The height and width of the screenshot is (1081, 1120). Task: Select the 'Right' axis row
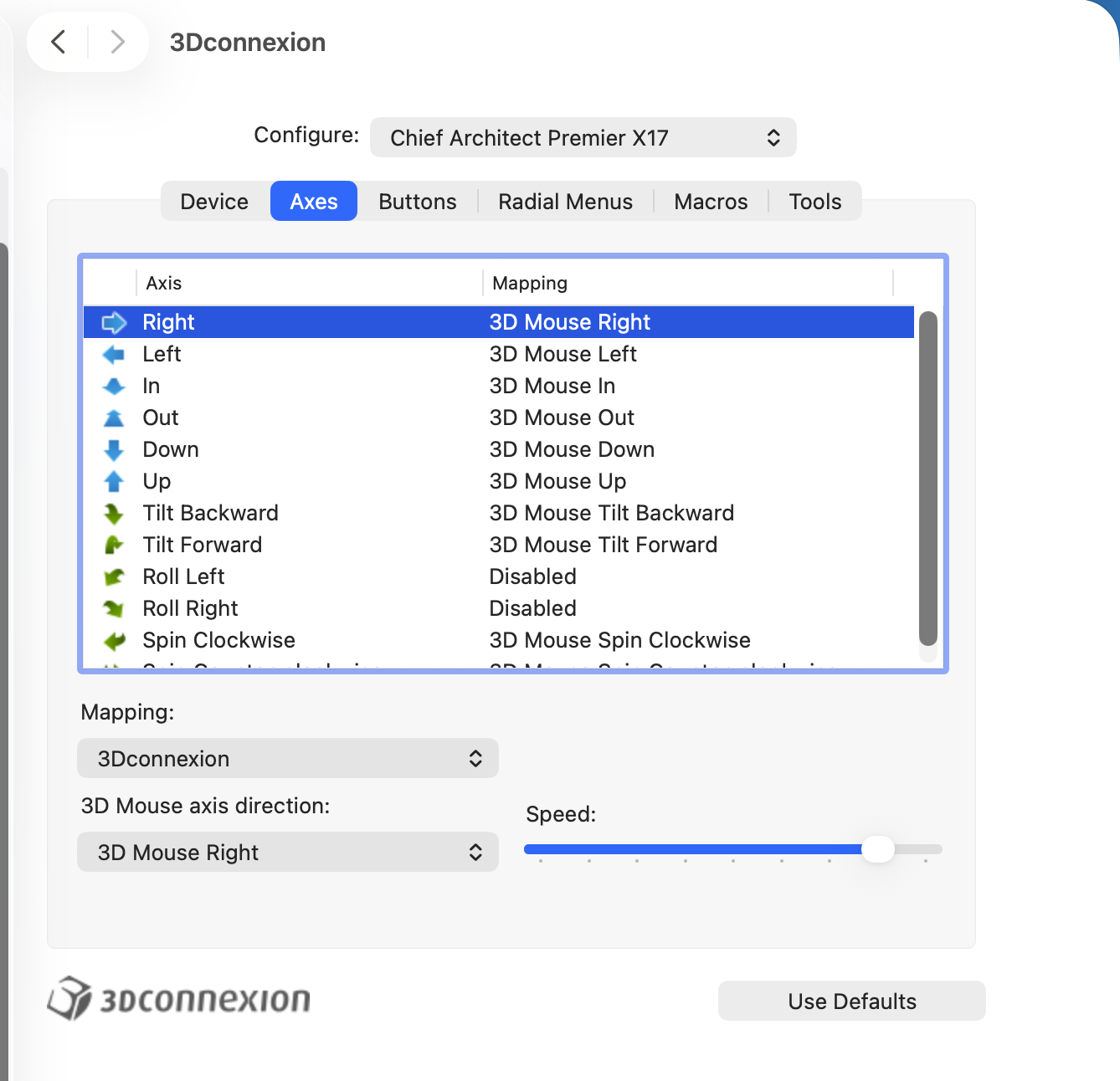(x=499, y=322)
